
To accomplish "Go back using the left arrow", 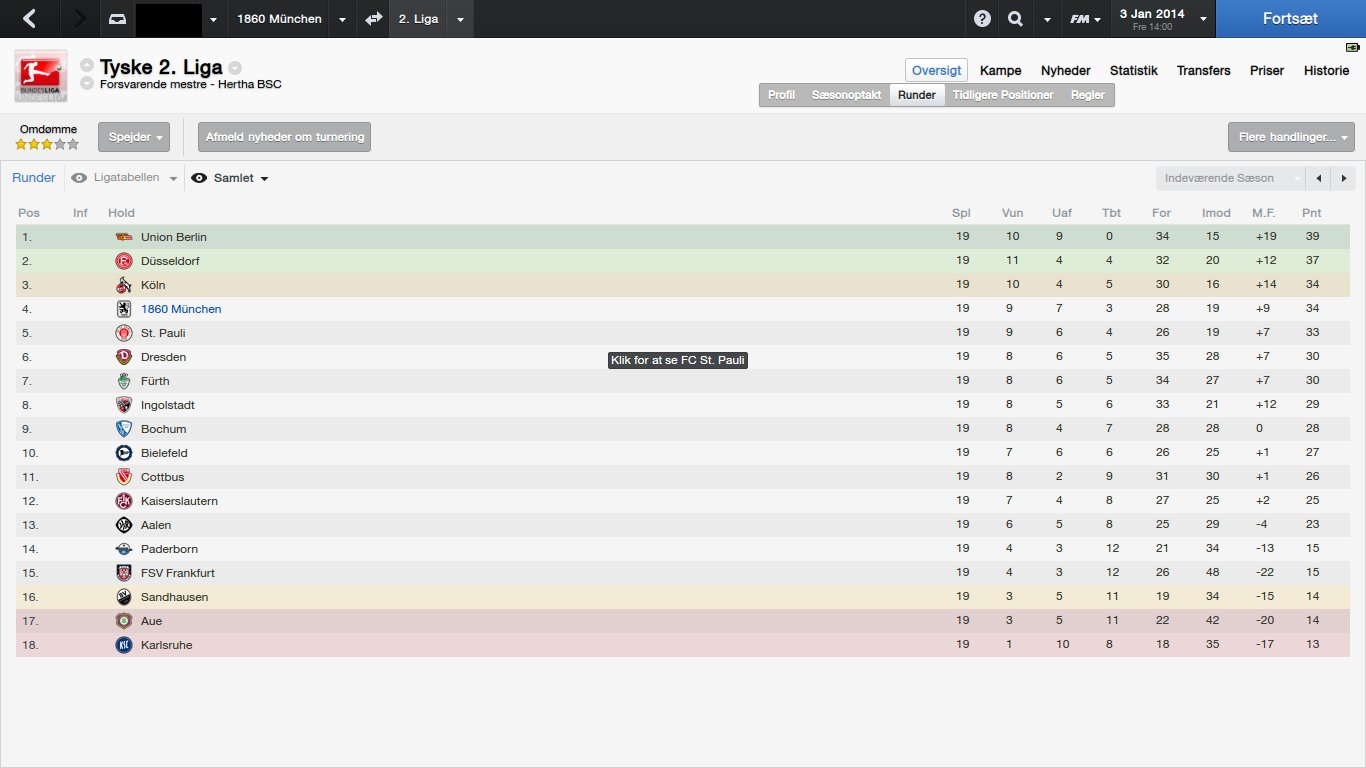I will click(x=29, y=18).
